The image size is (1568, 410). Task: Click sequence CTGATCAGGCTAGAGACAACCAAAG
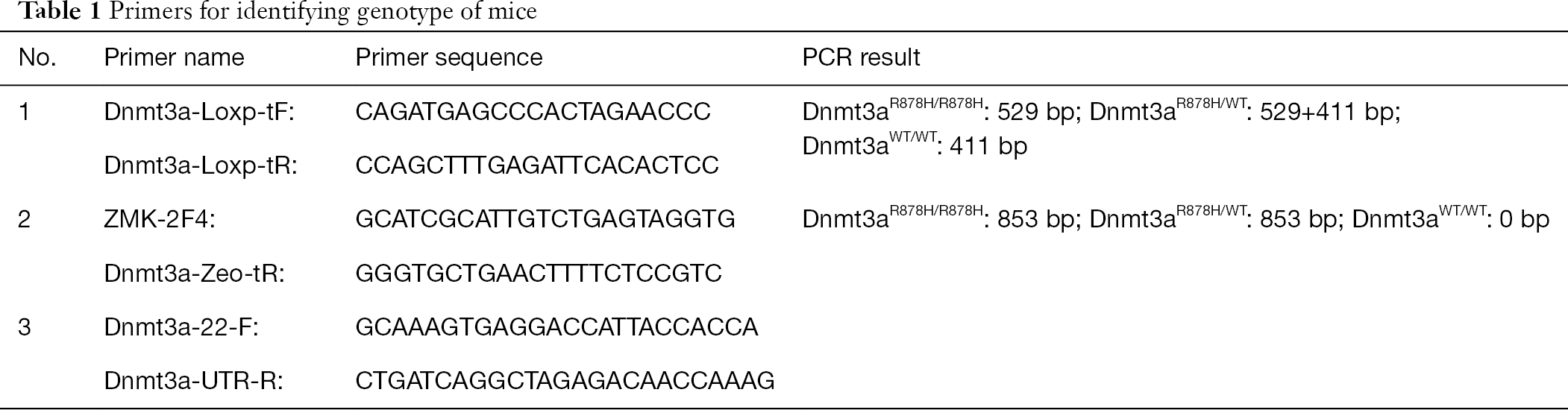[565, 382]
